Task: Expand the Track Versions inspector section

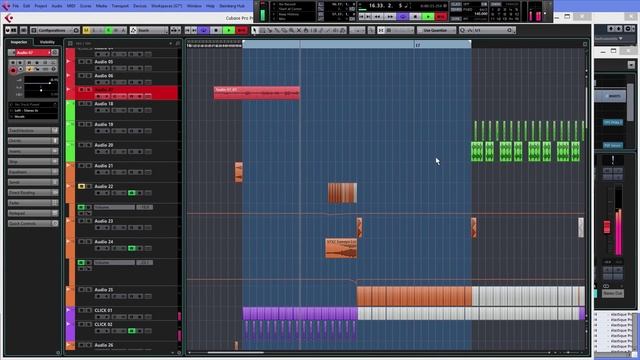Action: [x=33, y=131]
